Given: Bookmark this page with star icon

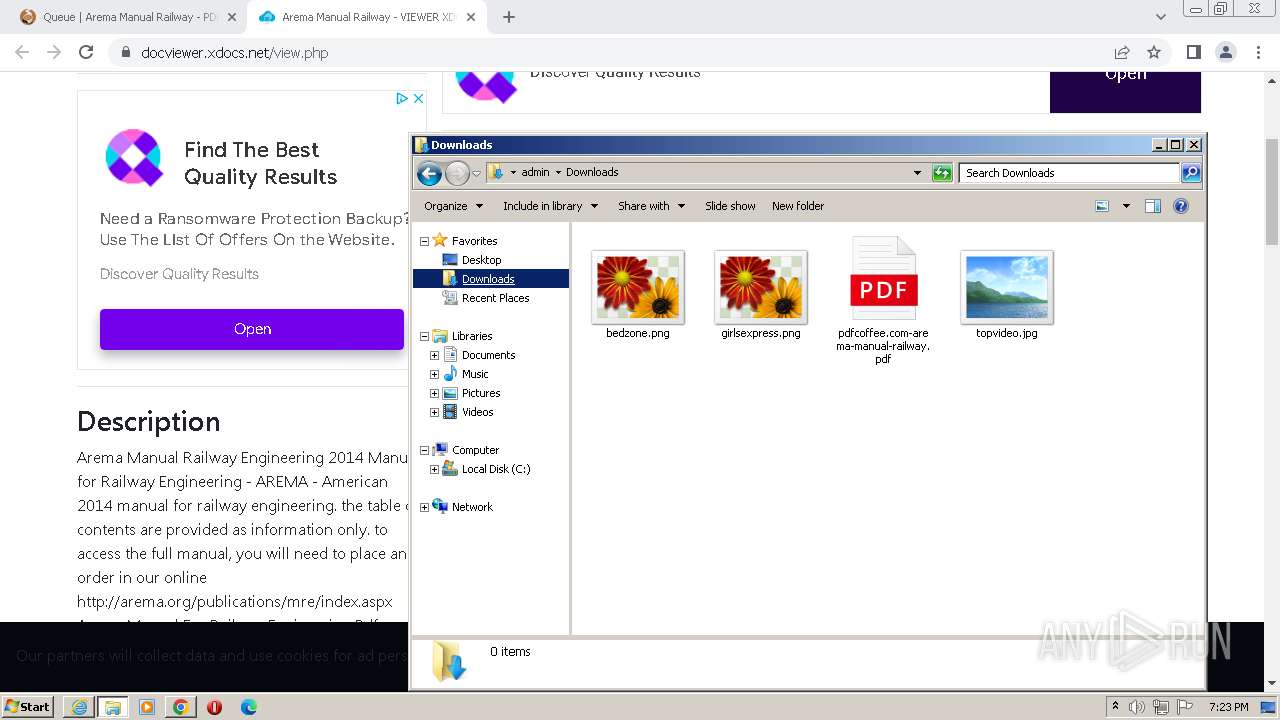Looking at the screenshot, I should click(1154, 52).
